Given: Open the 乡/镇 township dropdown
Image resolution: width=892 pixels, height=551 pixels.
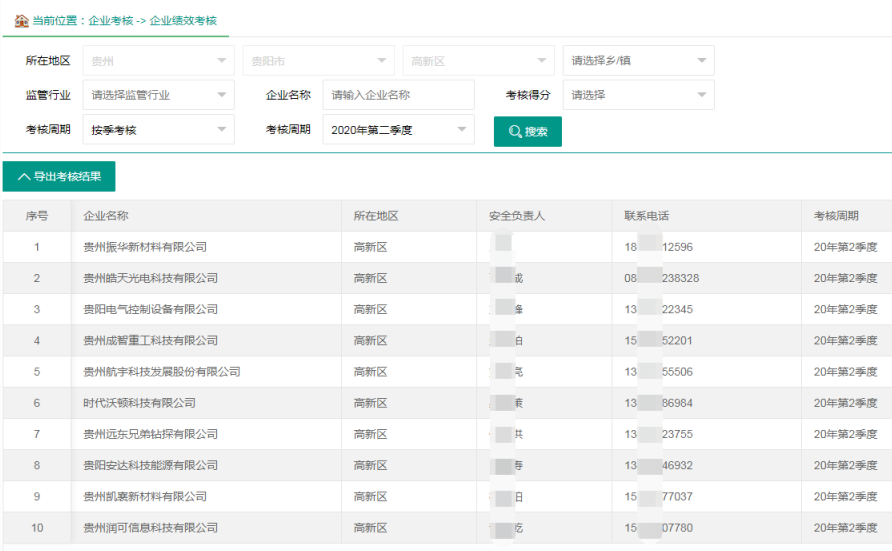Looking at the screenshot, I should coord(638,61).
